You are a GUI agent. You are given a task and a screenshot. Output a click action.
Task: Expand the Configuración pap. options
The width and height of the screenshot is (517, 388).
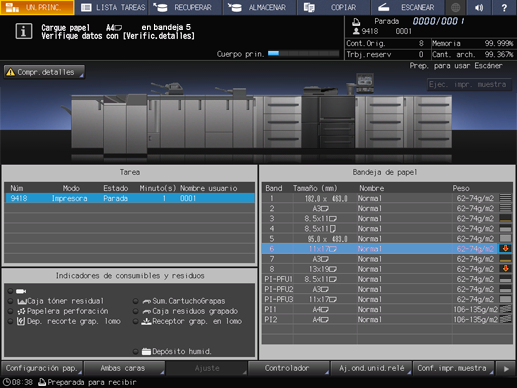[x=42, y=368]
